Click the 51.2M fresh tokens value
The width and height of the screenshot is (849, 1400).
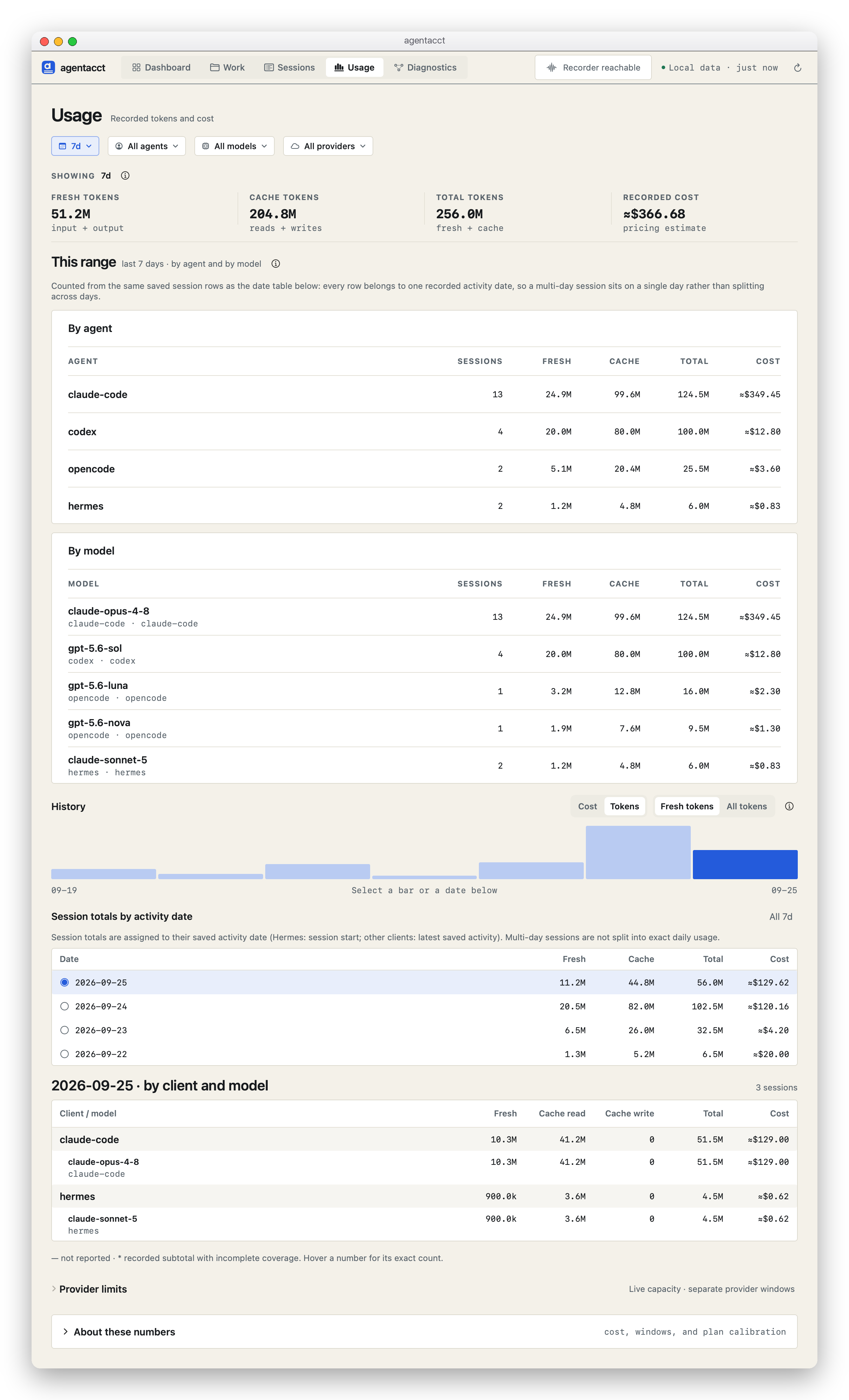click(71, 214)
